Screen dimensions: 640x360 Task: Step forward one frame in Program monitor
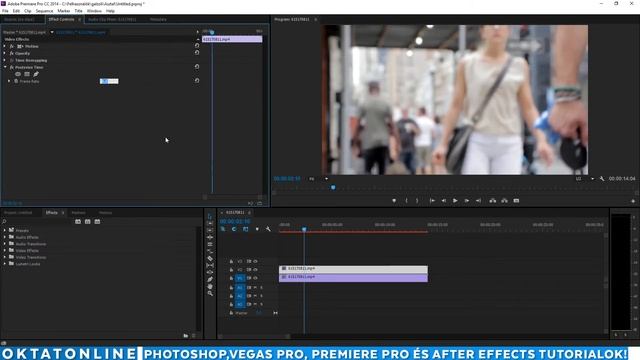click(467, 201)
